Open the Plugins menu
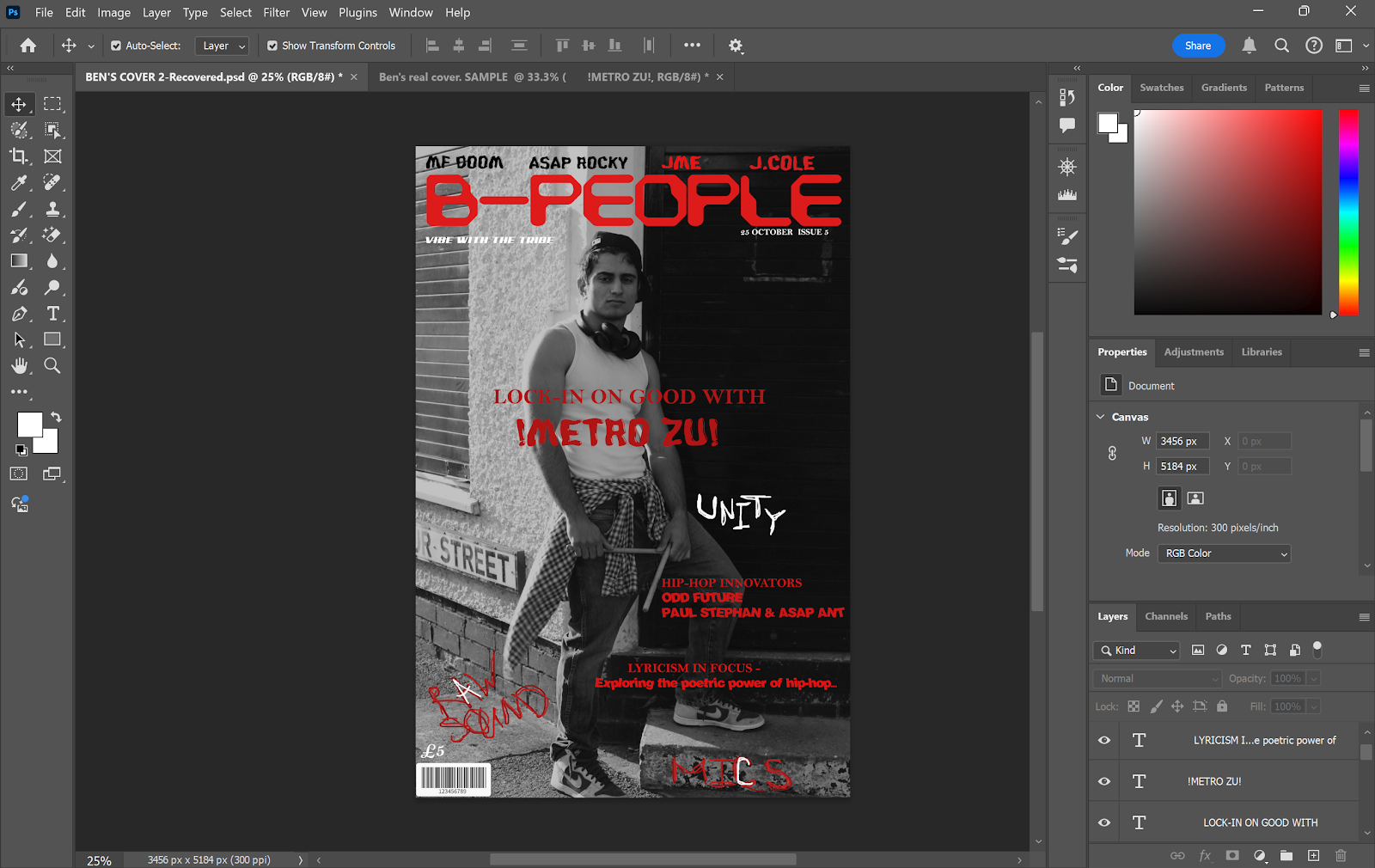The image size is (1375, 868). (357, 13)
